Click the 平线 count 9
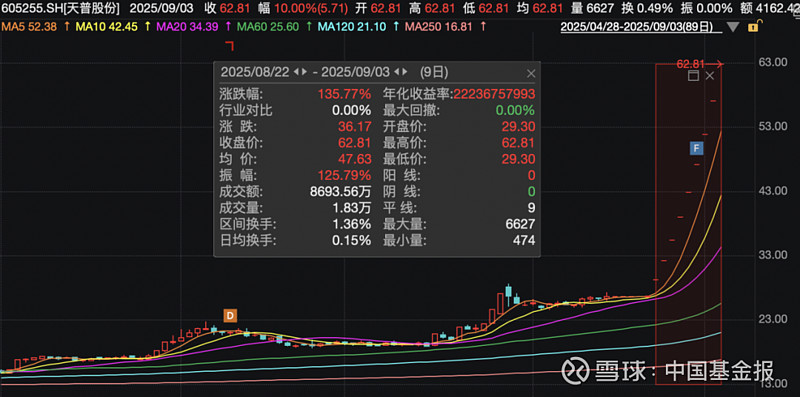 pos(532,208)
